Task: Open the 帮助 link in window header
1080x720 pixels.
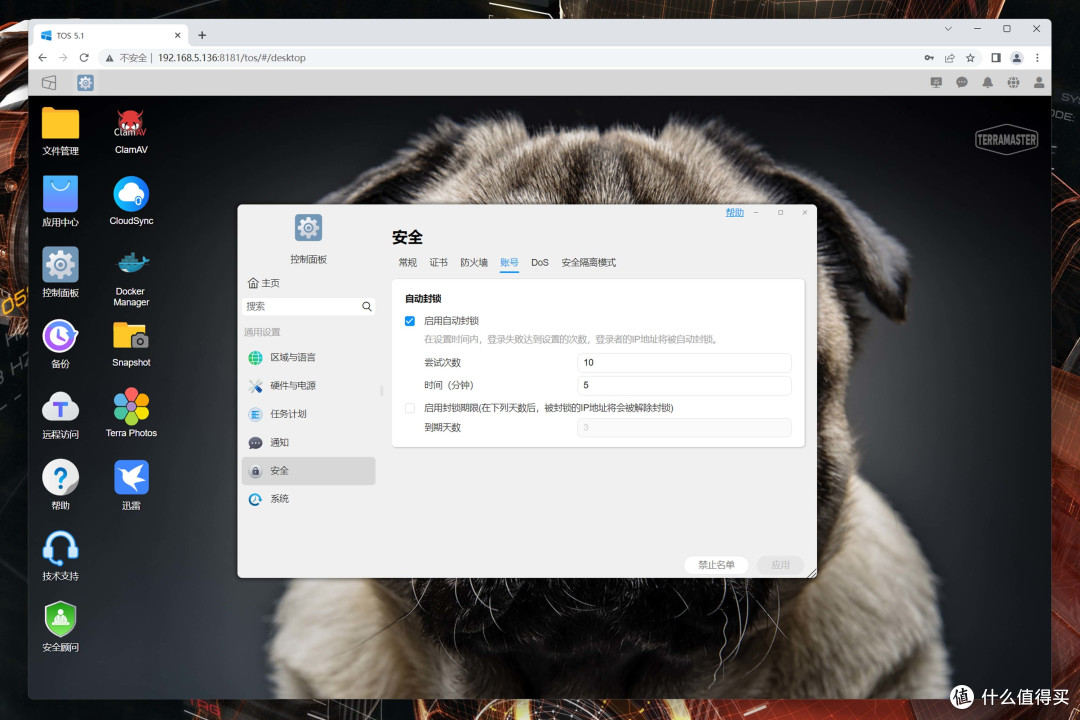Action: tap(734, 212)
